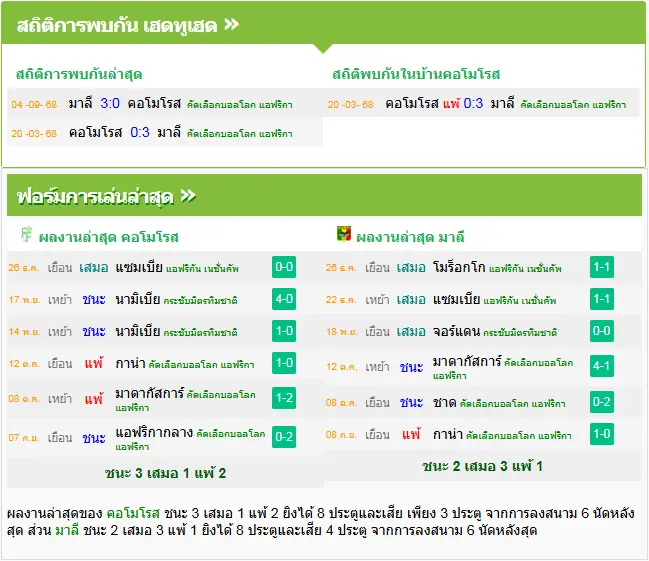Click the 1-0 badge for กาน่า 12 ต.ค.
649x561 pixels.
pos(284,363)
